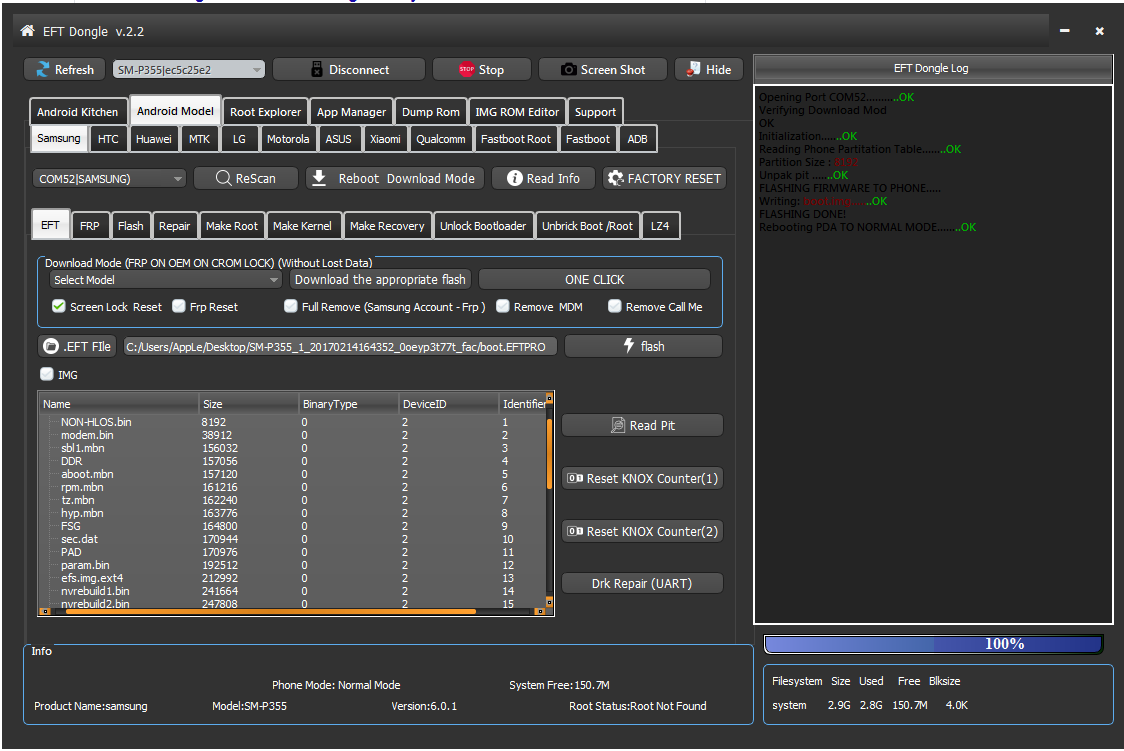Click the ReScan button
The image size is (1124, 751).
tap(246, 178)
